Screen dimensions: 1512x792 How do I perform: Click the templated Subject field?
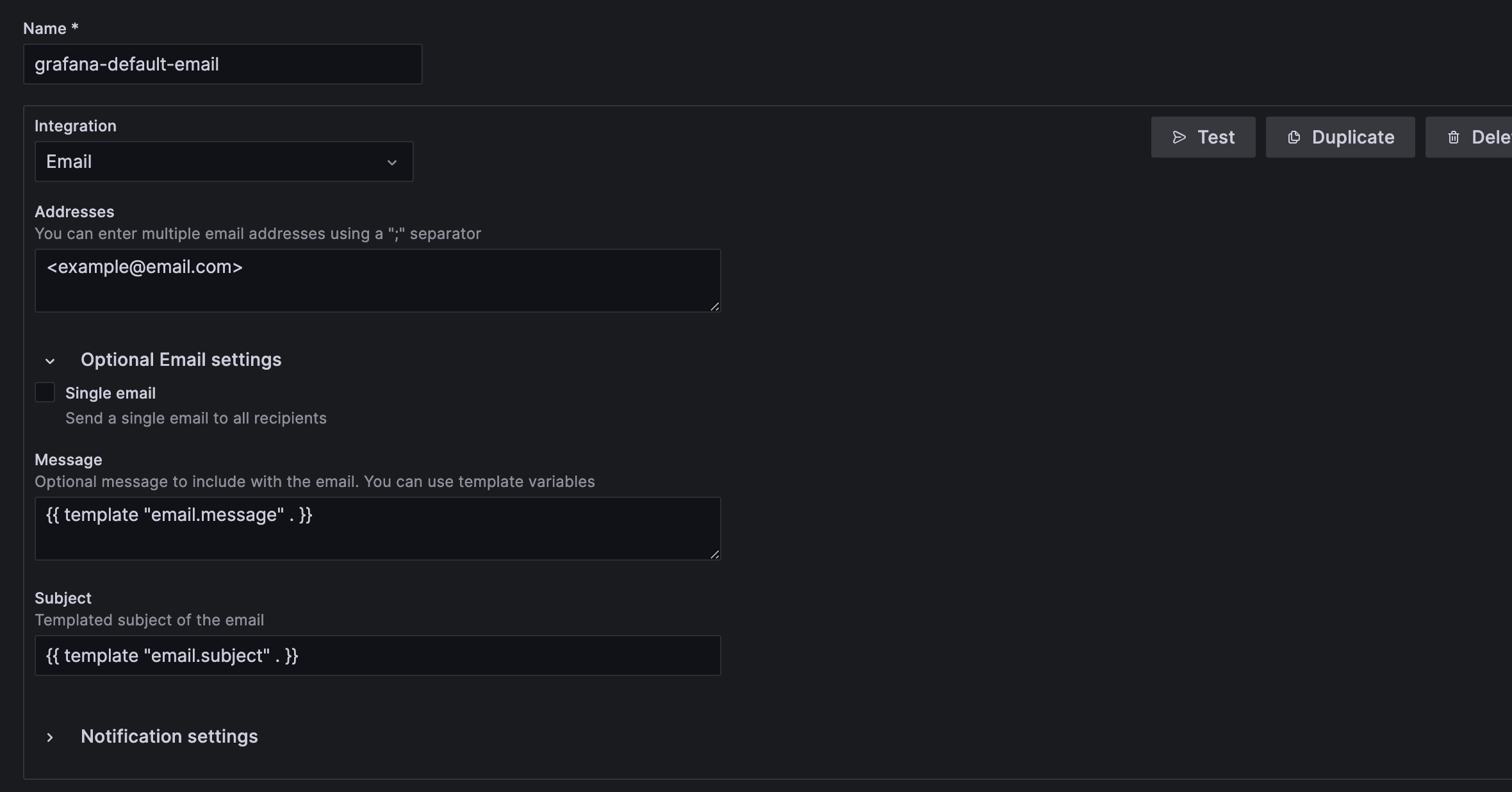[378, 655]
